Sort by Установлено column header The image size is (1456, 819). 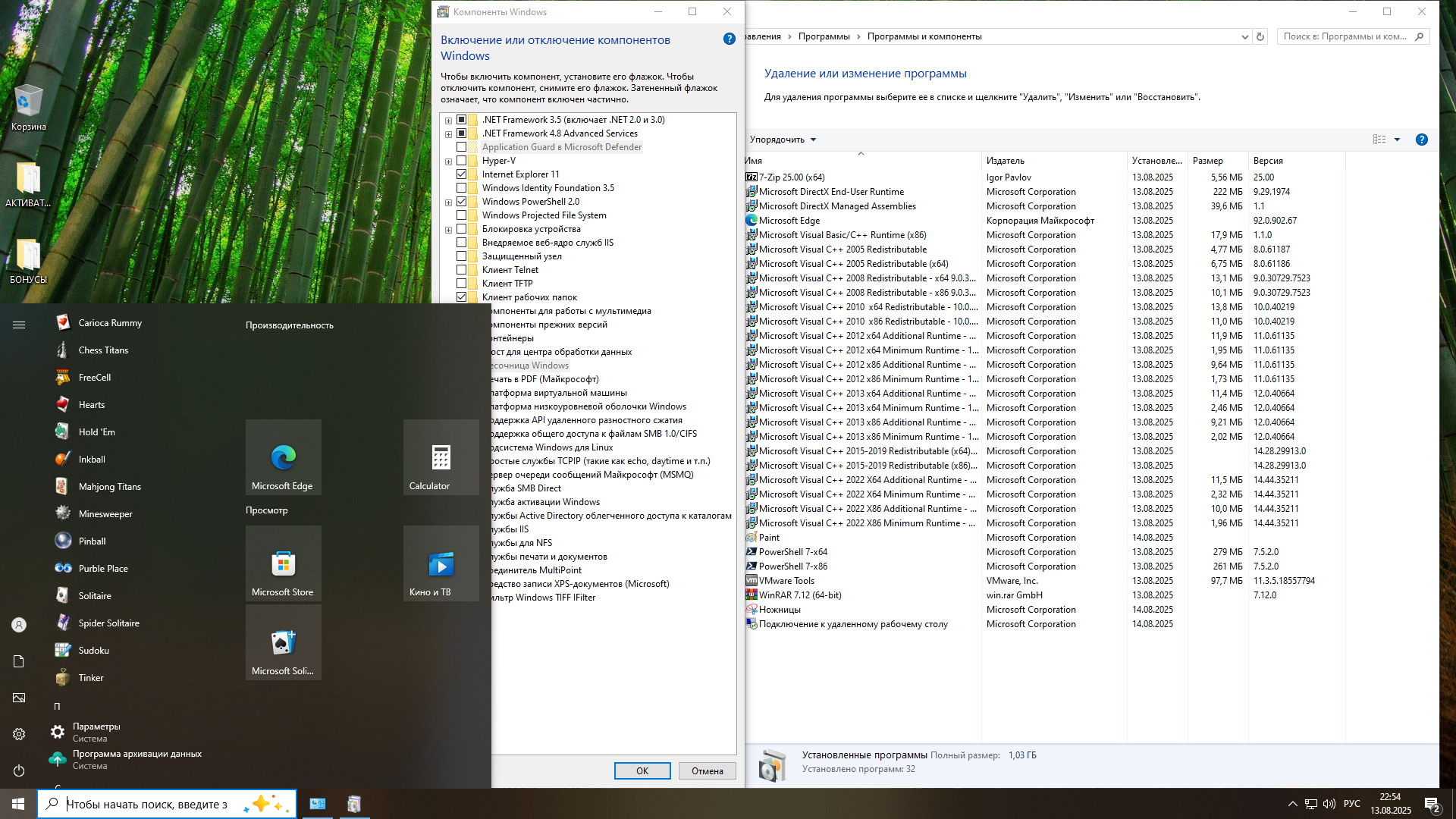[1156, 161]
